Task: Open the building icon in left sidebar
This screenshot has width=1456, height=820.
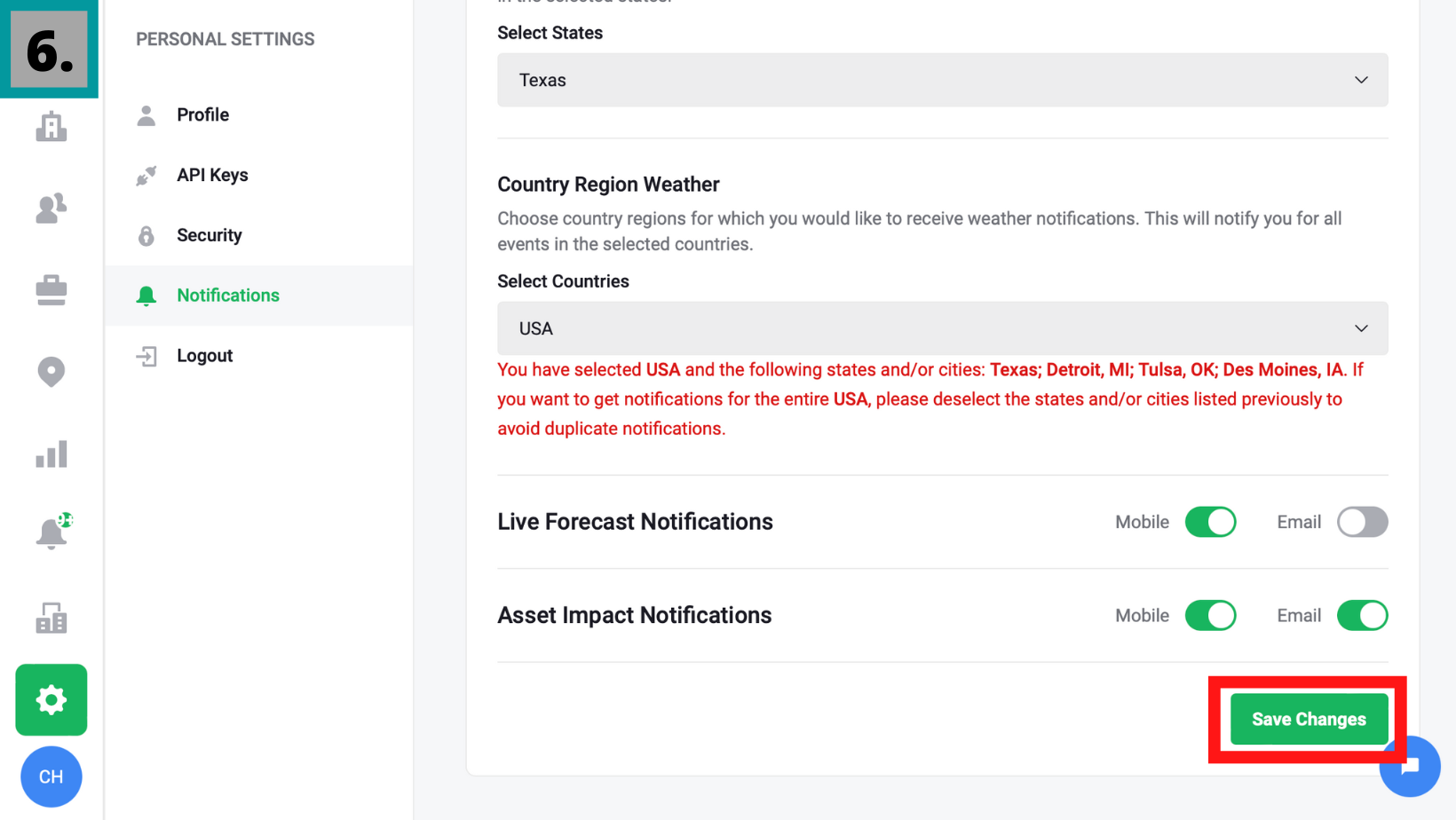Action: 51,127
